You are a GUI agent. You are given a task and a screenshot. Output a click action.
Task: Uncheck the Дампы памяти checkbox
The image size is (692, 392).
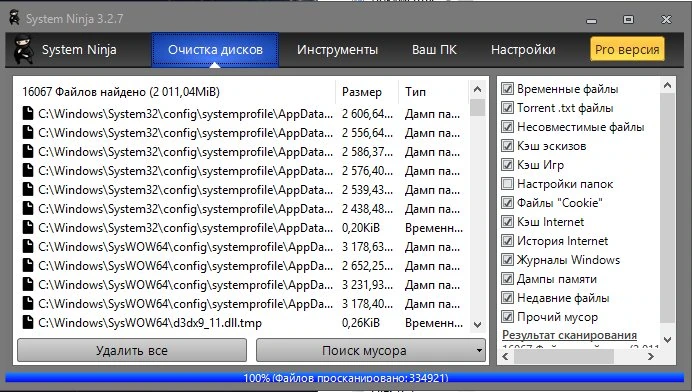point(508,279)
